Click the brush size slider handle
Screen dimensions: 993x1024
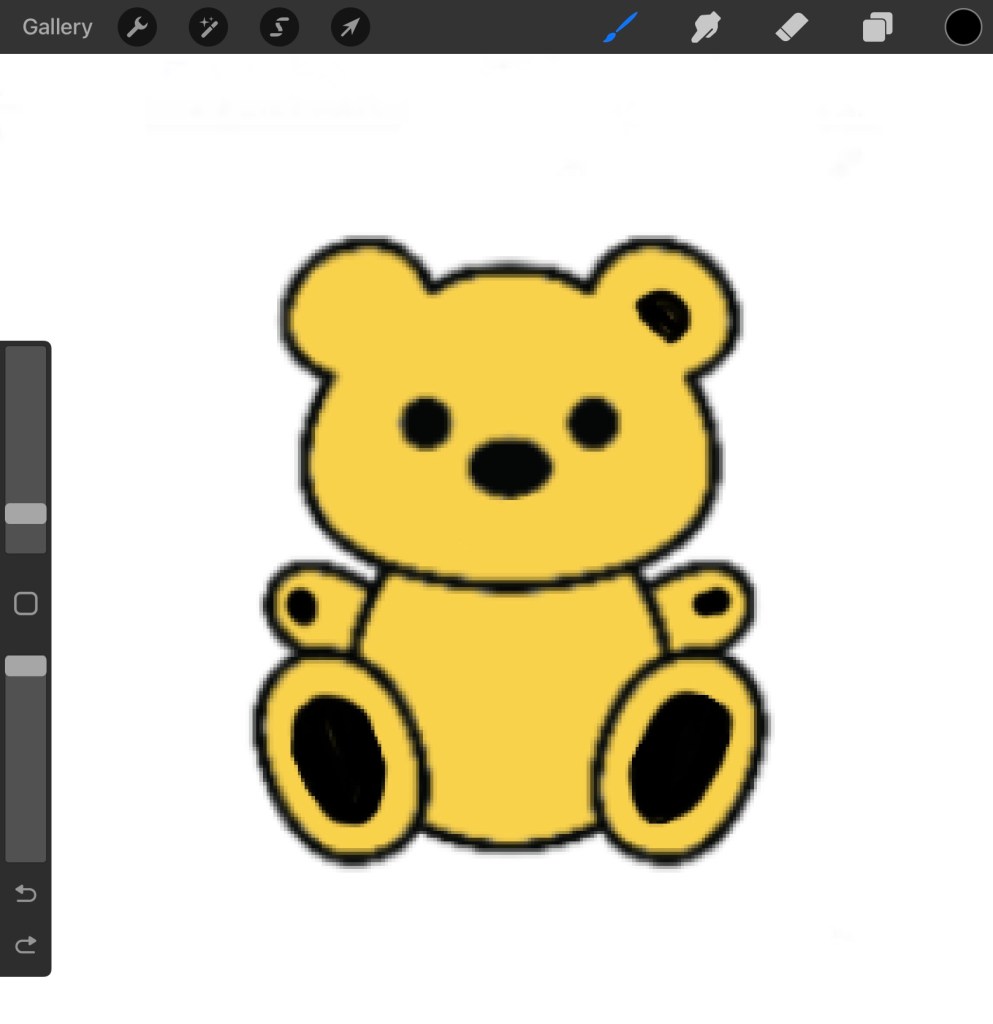[x=26, y=514]
